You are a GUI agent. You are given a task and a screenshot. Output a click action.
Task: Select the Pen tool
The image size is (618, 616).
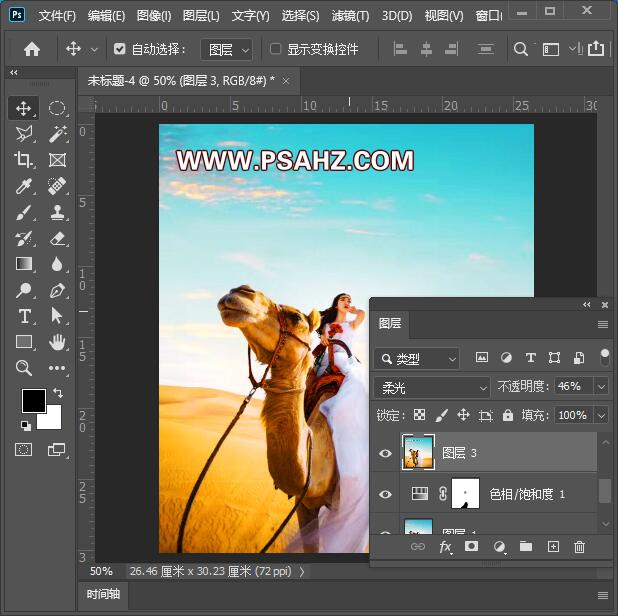pyautogui.click(x=57, y=291)
